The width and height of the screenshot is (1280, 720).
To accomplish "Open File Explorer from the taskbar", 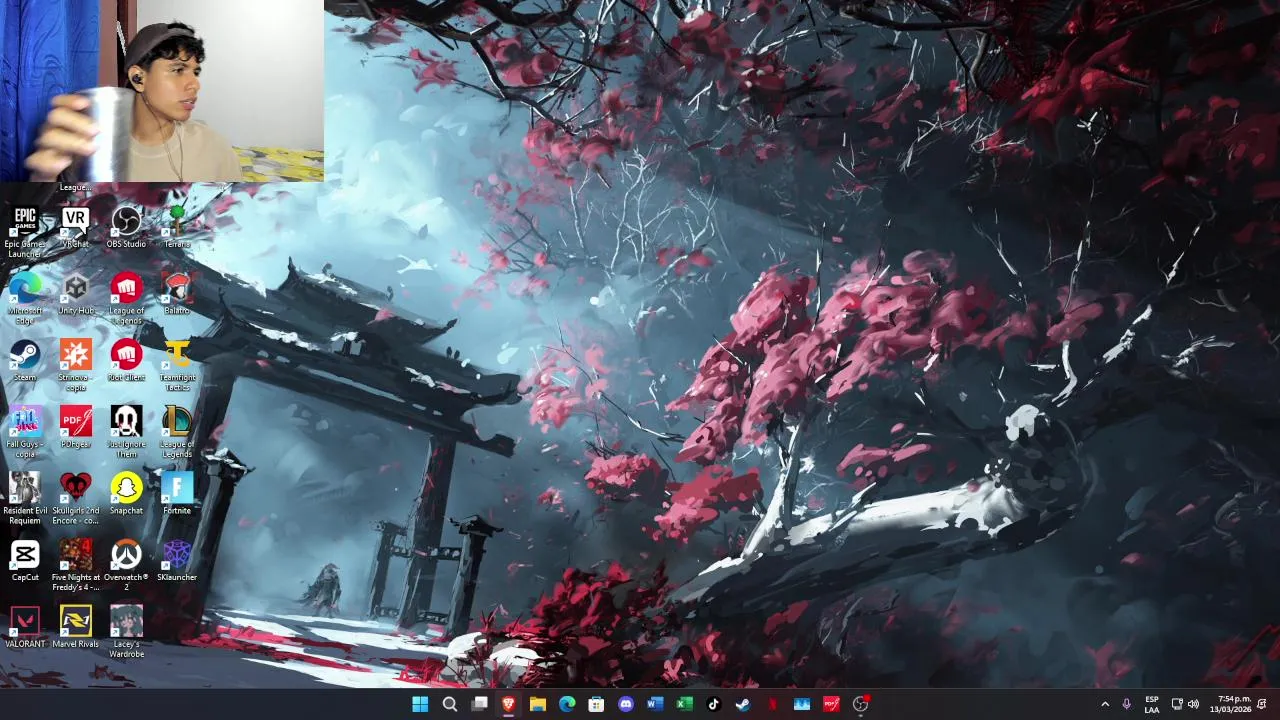I will 537,704.
